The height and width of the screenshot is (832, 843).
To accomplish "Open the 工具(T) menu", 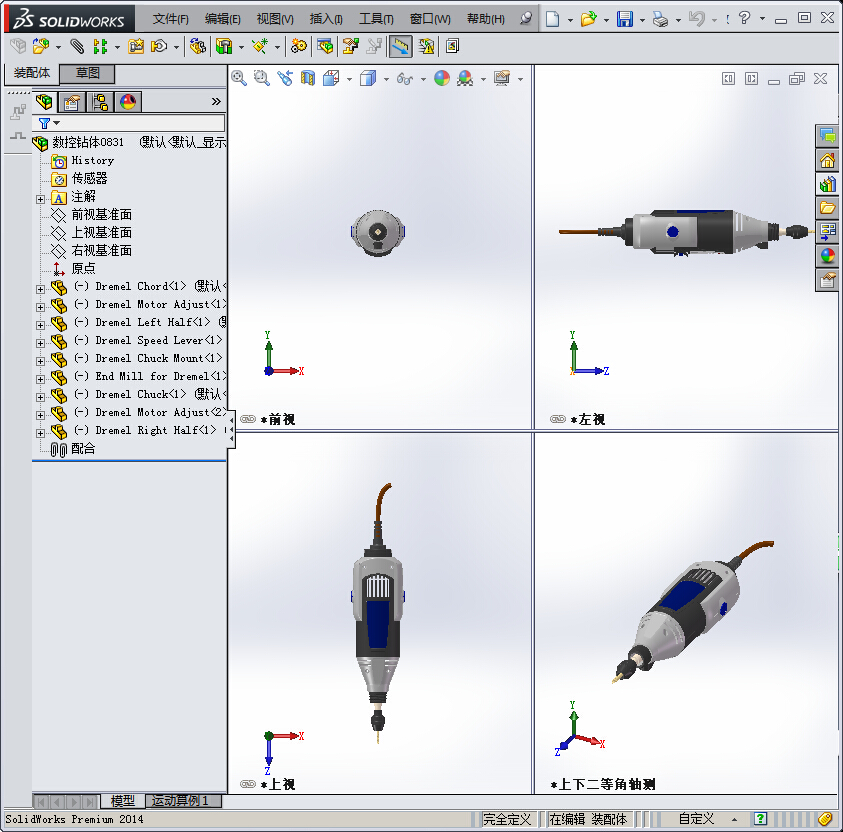I will pyautogui.click(x=376, y=19).
